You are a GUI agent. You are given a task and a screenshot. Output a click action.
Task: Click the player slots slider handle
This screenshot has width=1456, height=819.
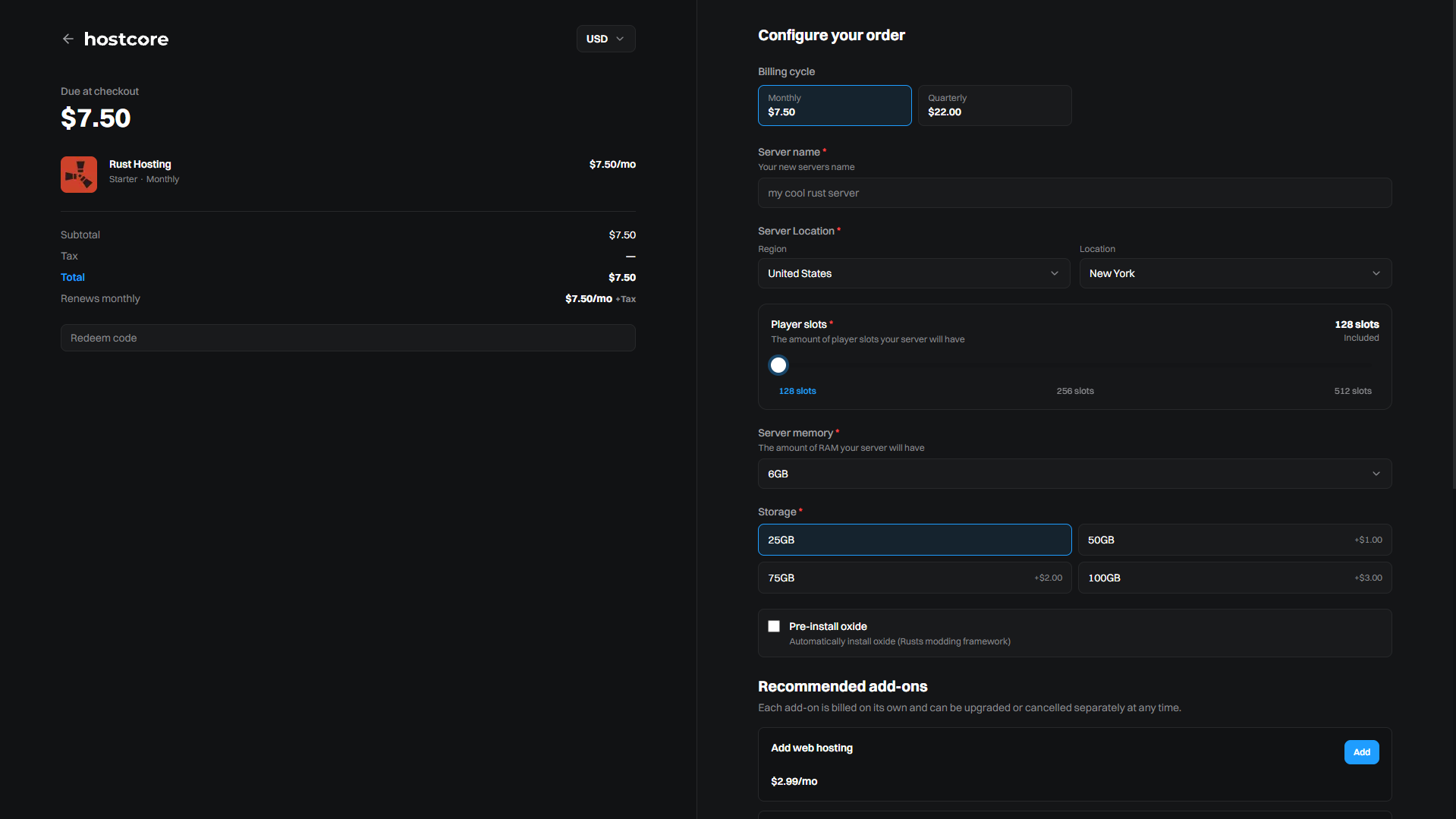(778, 365)
